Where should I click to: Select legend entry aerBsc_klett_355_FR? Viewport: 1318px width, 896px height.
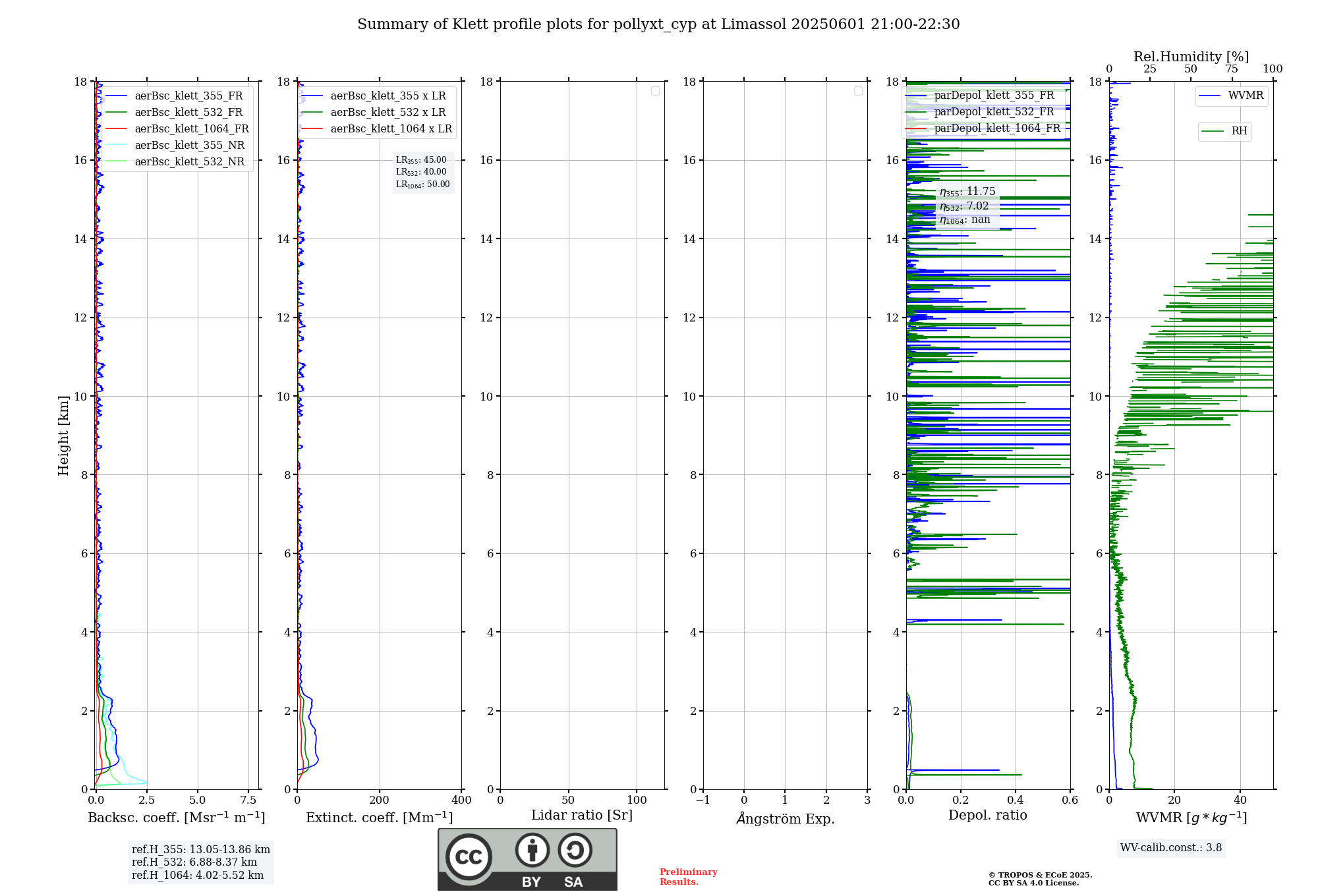(188, 96)
